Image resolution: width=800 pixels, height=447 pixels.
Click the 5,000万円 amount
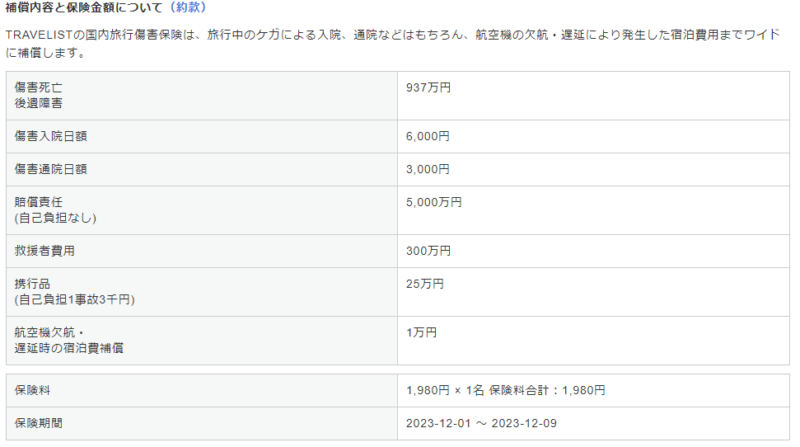434,202
